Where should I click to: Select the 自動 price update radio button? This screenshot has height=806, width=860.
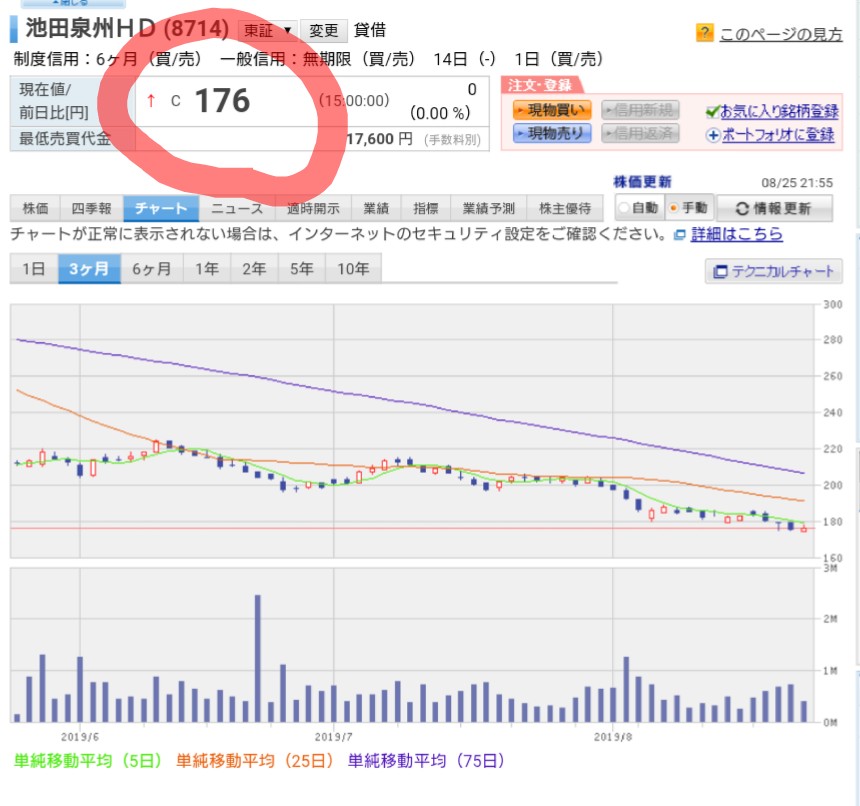point(624,208)
